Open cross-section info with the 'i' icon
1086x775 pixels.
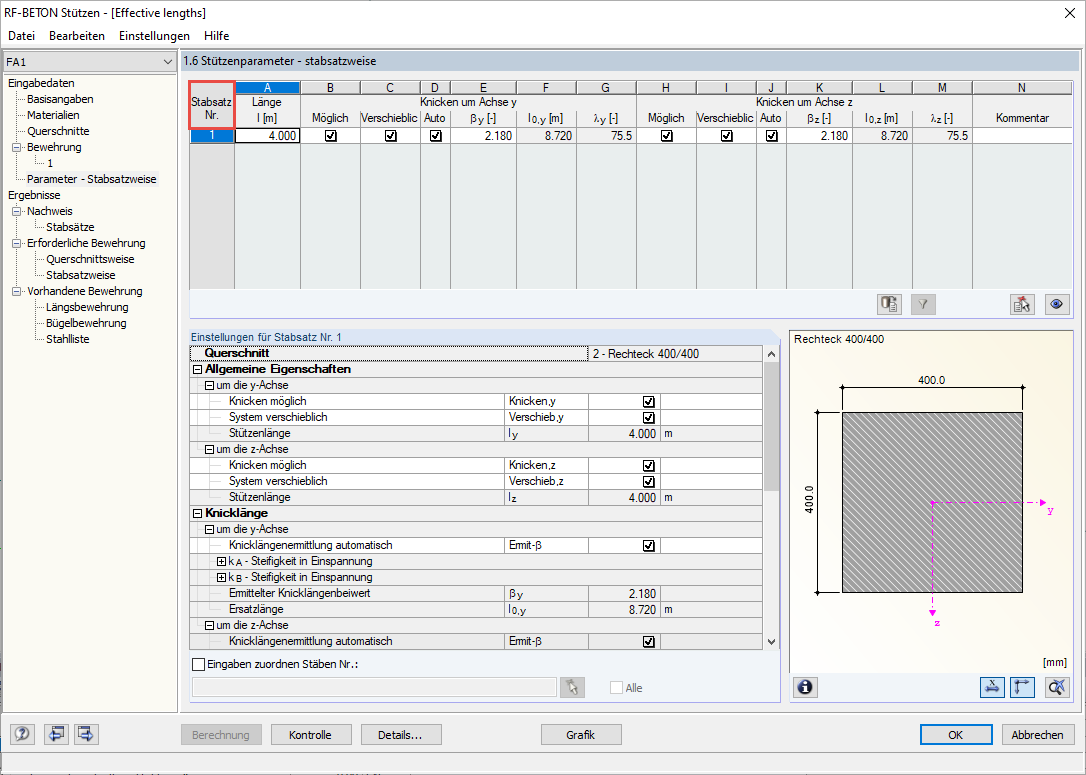tap(805, 687)
